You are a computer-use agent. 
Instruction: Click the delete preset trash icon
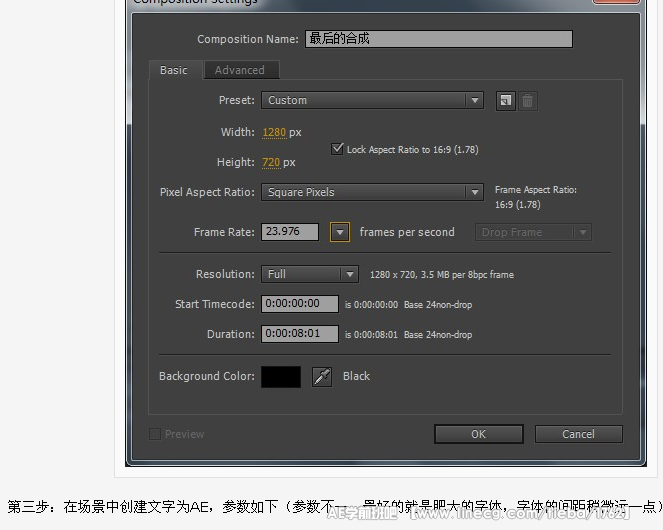[x=527, y=101]
